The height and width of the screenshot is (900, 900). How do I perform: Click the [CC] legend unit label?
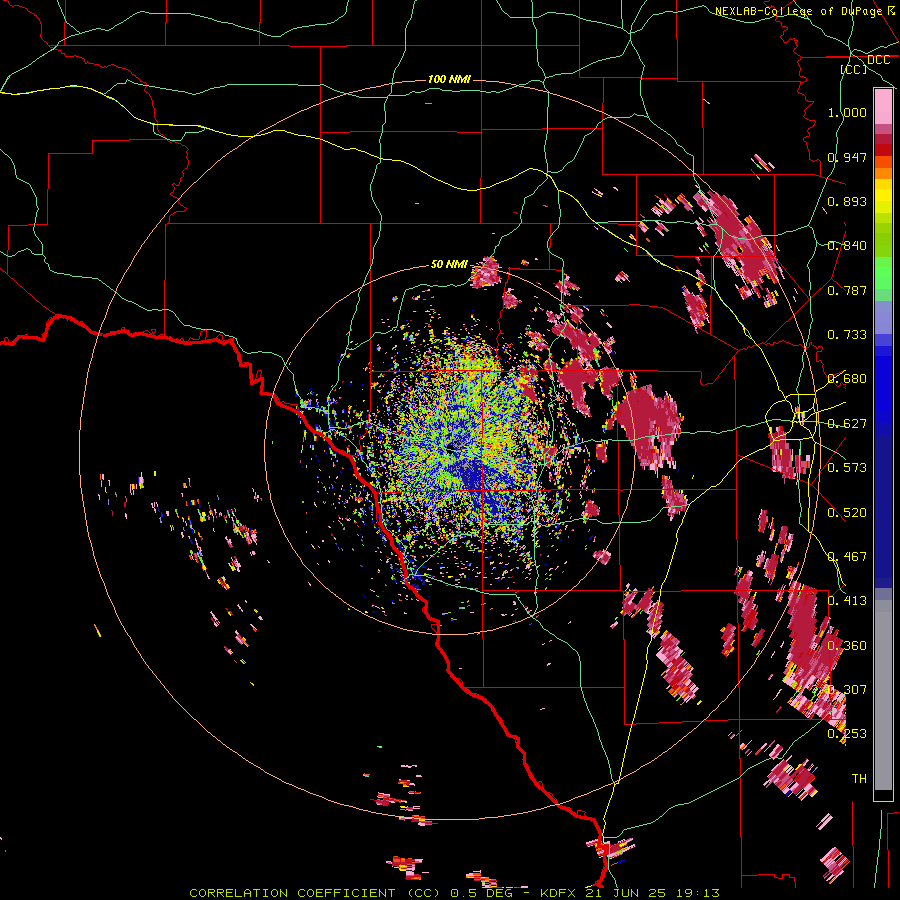click(x=854, y=69)
